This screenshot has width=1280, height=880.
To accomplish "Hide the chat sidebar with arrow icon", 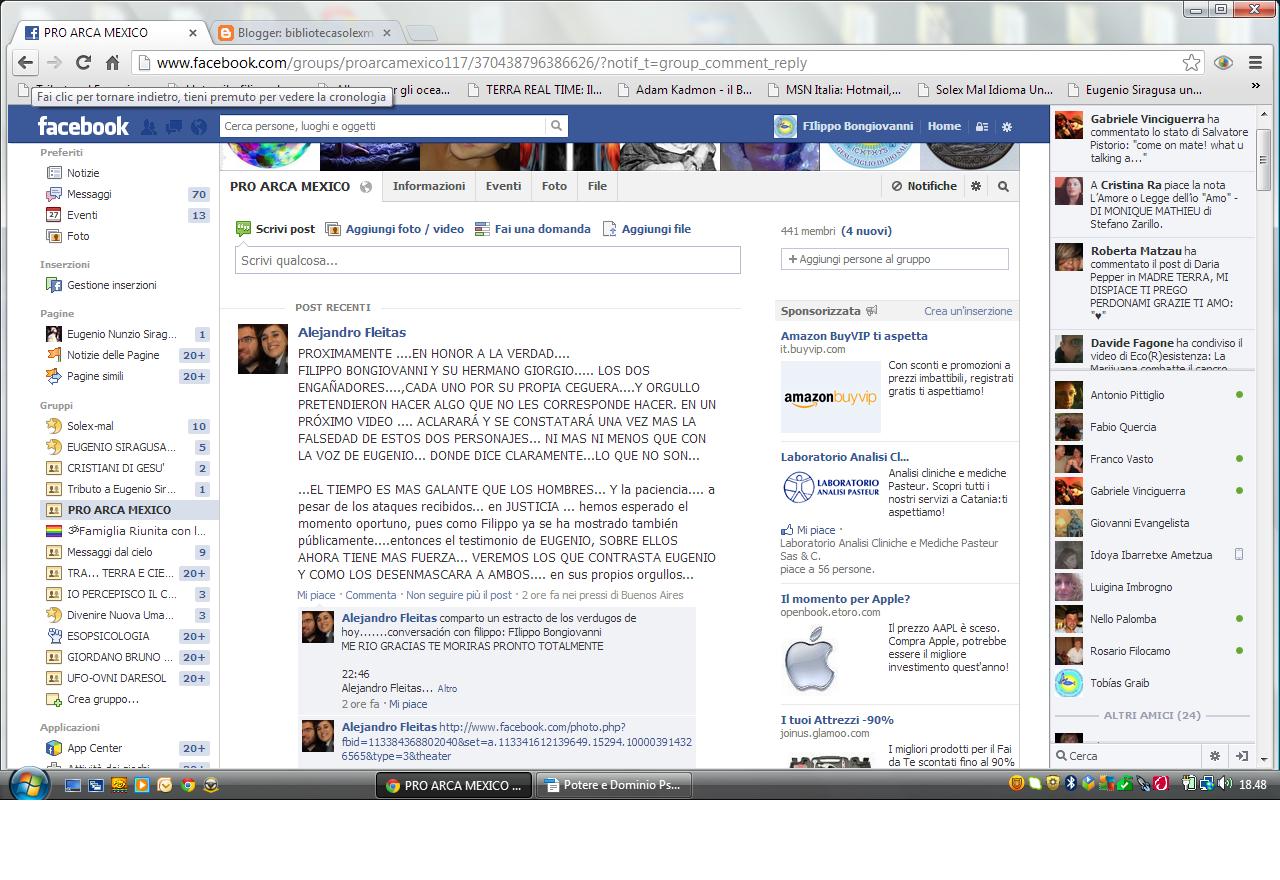I will coord(1241,756).
